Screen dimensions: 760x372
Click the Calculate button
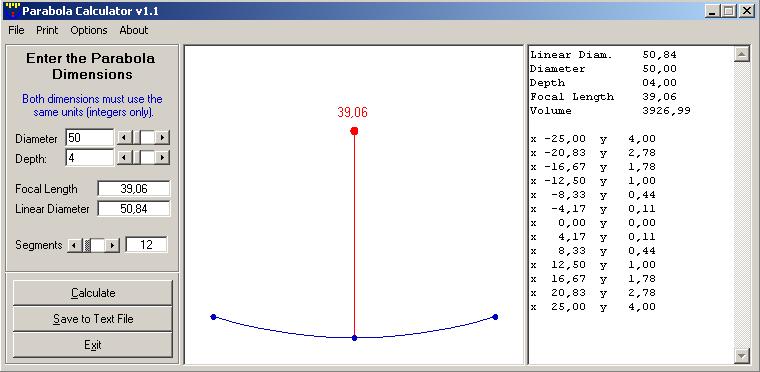tap(93, 293)
